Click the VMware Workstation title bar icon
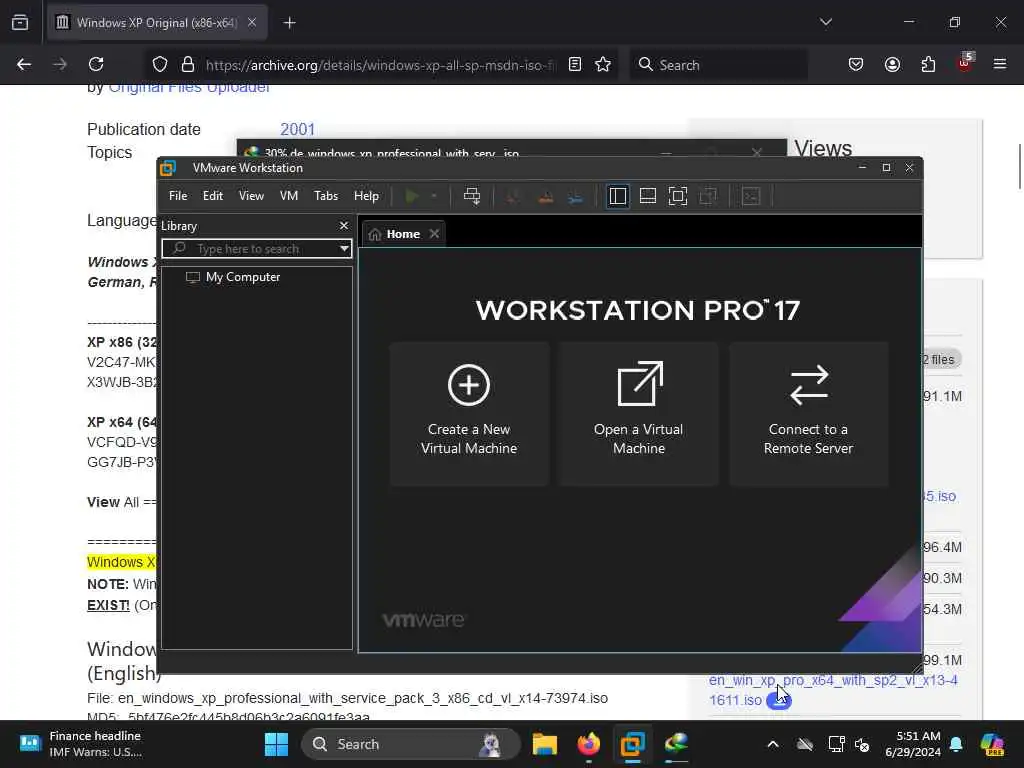The width and height of the screenshot is (1024, 768). tap(168, 168)
